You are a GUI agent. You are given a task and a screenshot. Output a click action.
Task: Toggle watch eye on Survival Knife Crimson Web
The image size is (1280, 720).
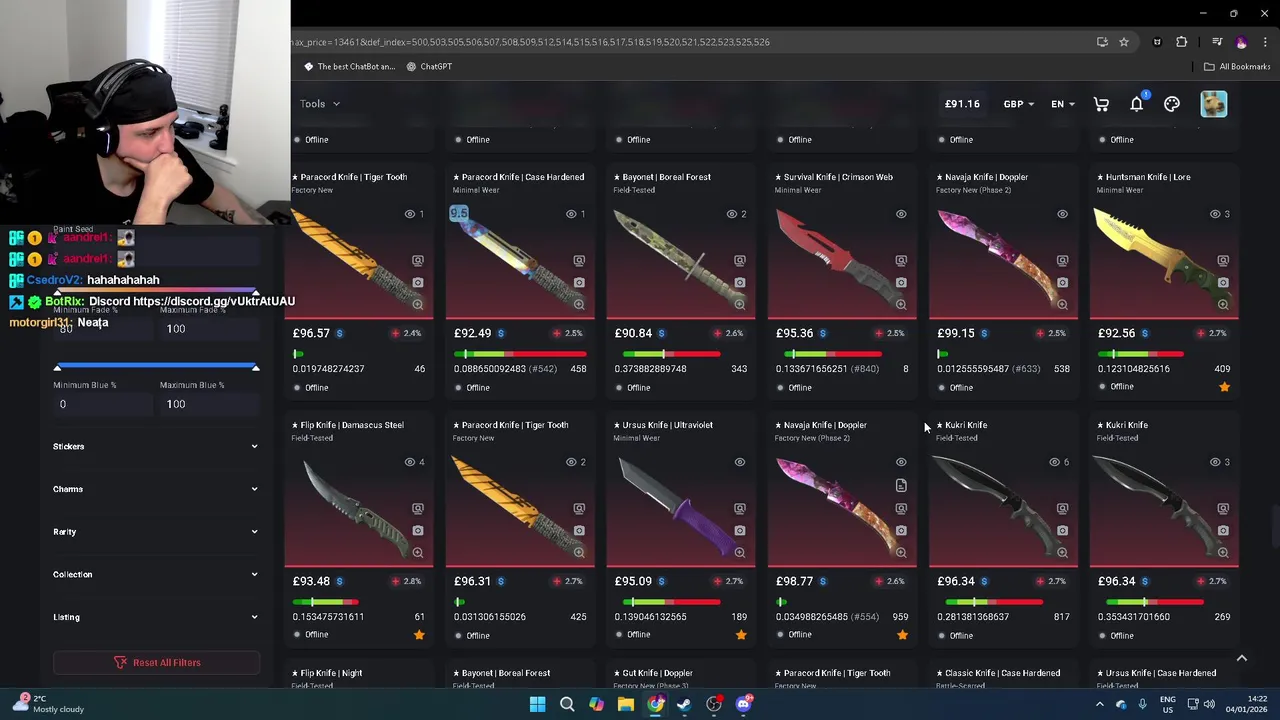(901, 214)
